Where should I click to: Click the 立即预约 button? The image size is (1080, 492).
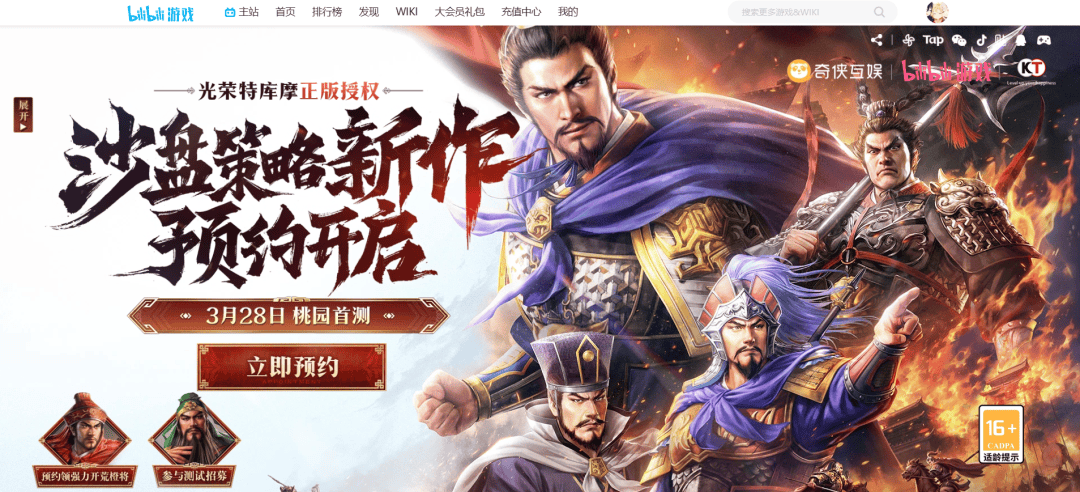coord(291,367)
